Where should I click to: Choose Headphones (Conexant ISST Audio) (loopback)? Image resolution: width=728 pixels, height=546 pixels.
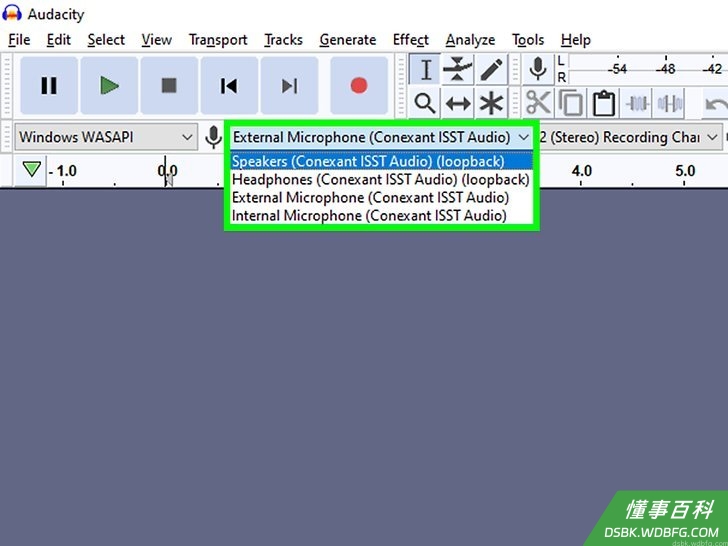click(x=381, y=179)
